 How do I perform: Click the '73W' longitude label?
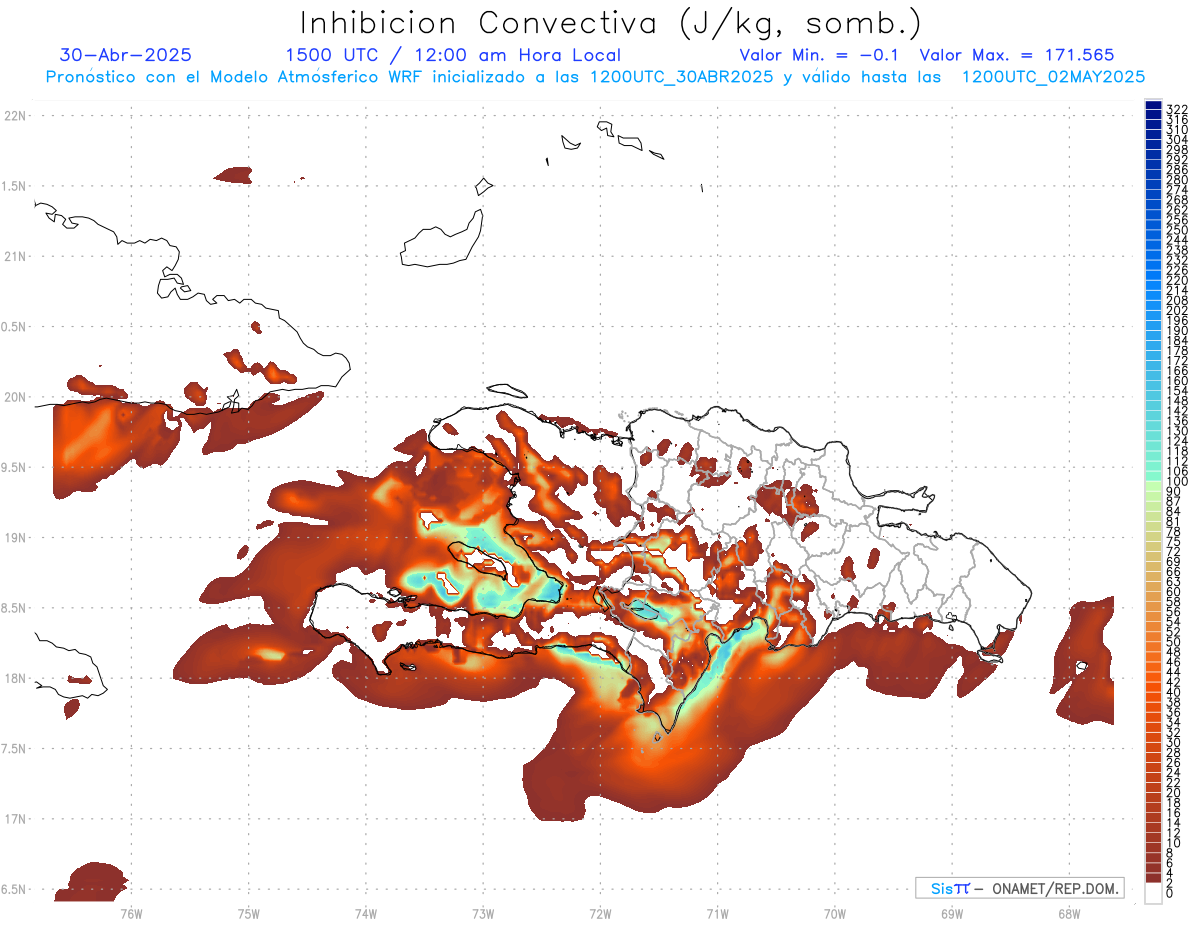click(x=483, y=912)
